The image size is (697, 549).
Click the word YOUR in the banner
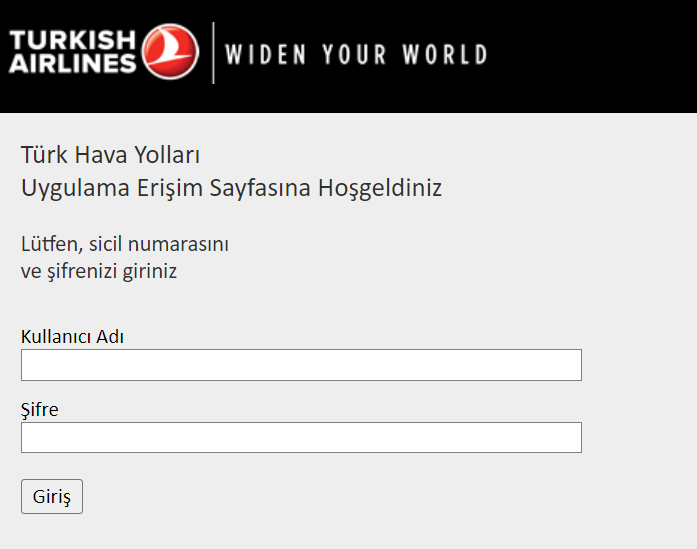click(x=354, y=55)
